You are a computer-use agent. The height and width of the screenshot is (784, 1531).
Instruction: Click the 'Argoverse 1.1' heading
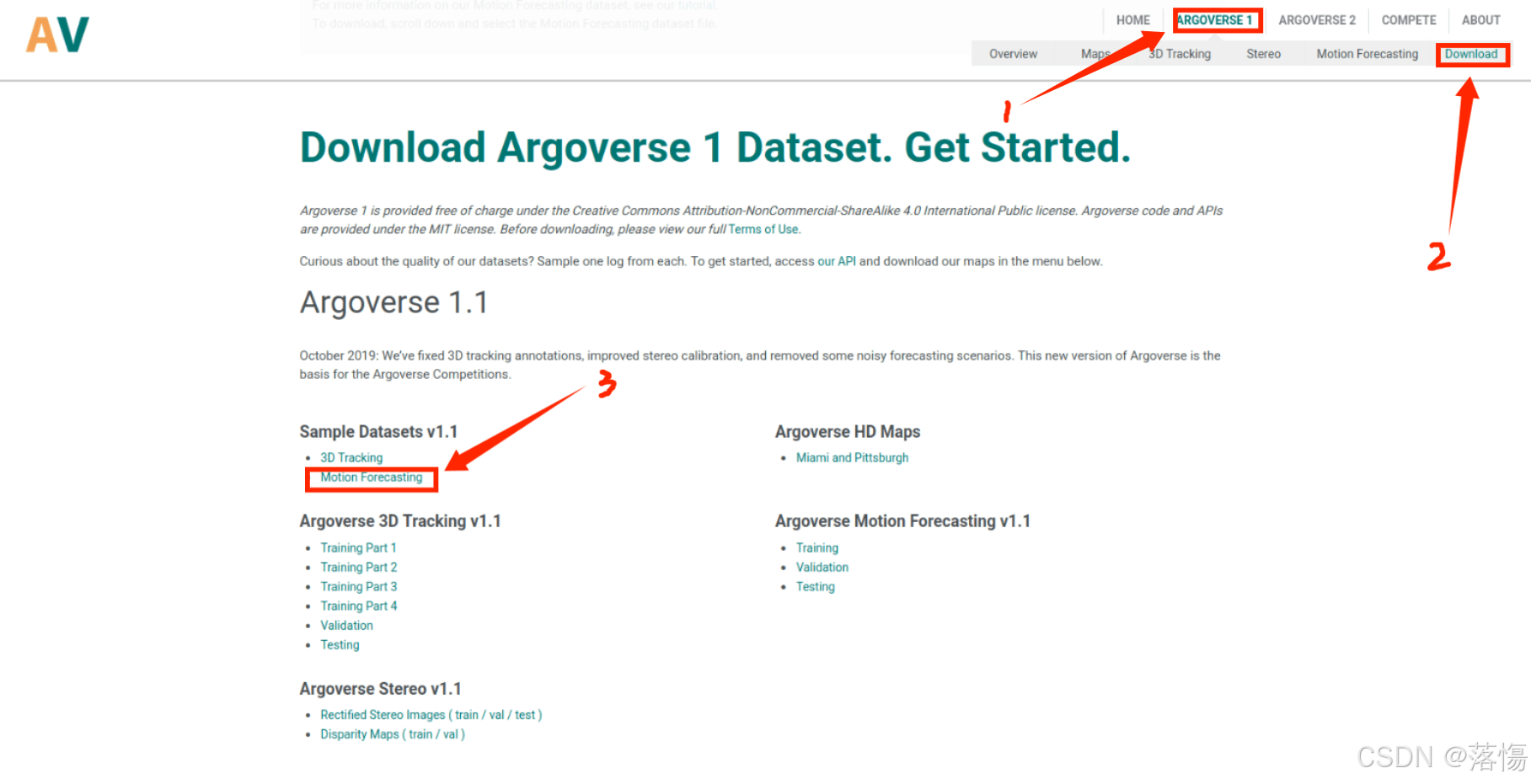pos(393,301)
